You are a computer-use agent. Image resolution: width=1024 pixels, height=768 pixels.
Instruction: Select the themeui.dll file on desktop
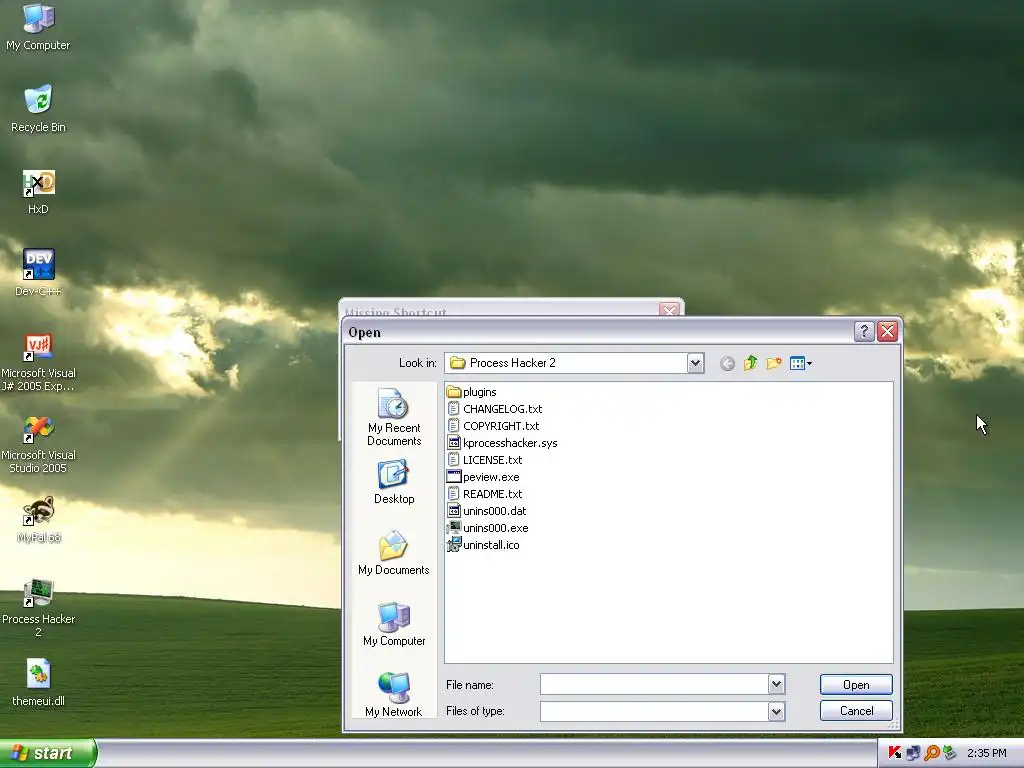pos(38,682)
